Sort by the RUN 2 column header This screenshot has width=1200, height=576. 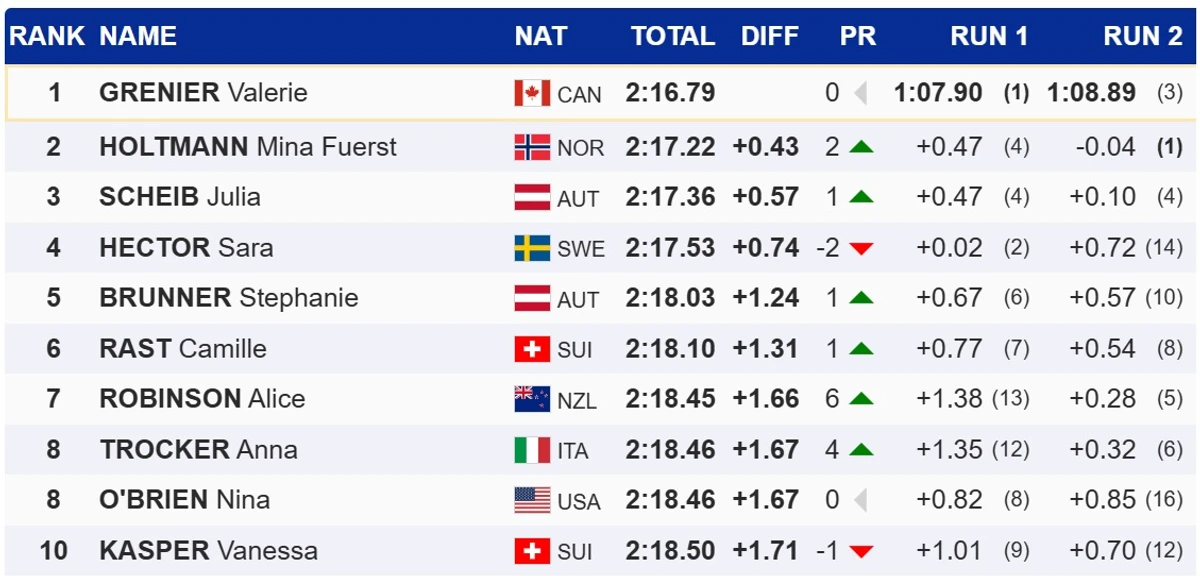point(1142,37)
